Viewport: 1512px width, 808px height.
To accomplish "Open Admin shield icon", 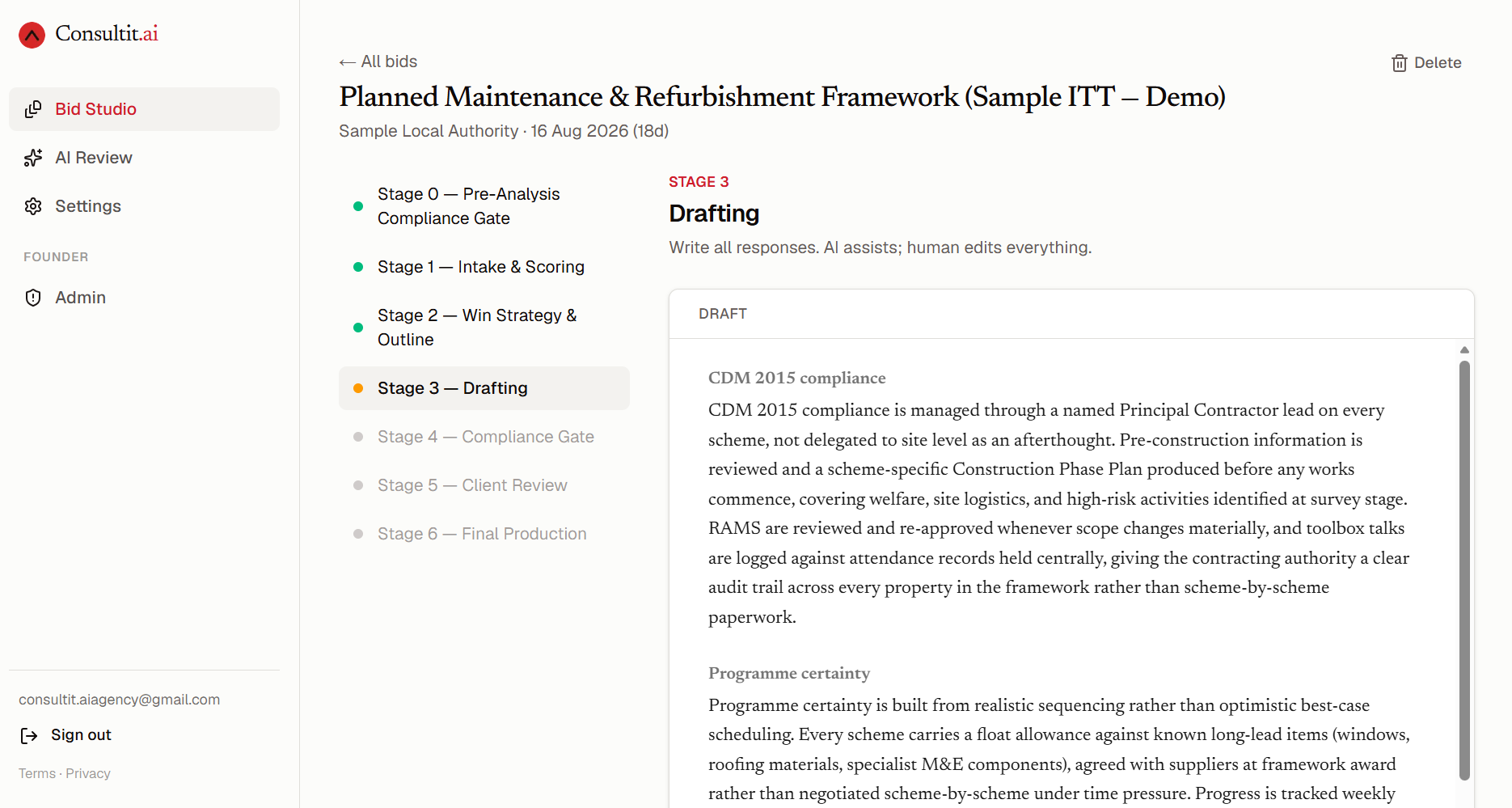I will pyautogui.click(x=33, y=298).
